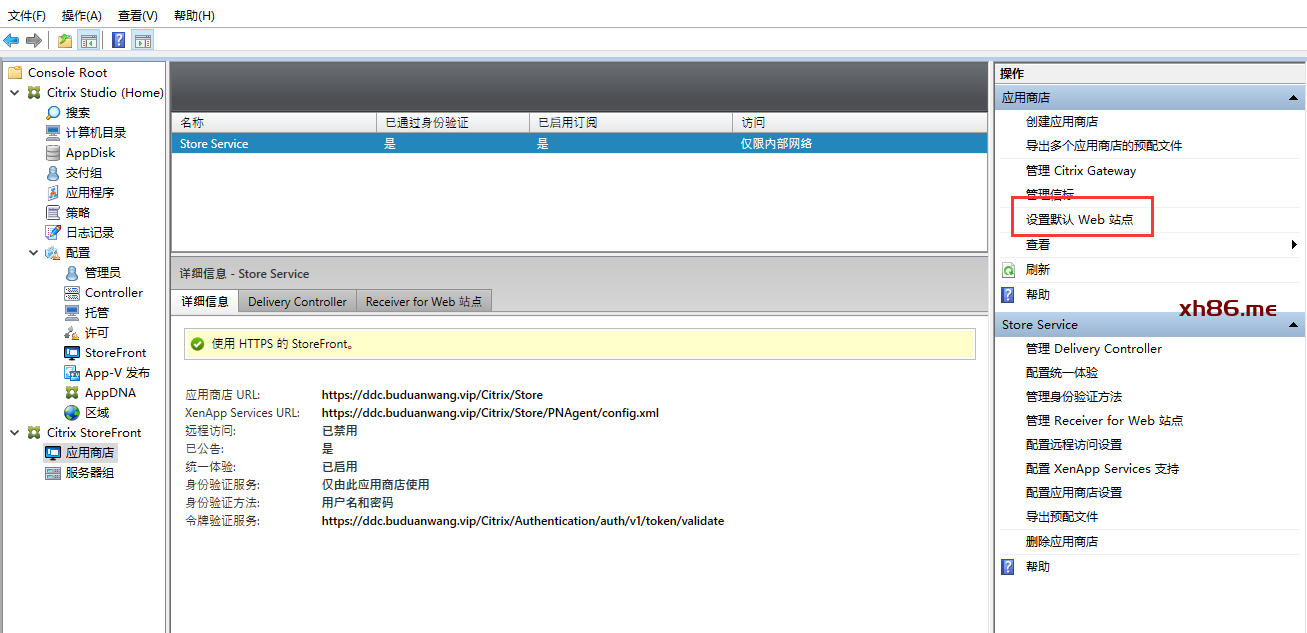
Task: Sort by the 名称 column header
Action: tap(274, 122)
